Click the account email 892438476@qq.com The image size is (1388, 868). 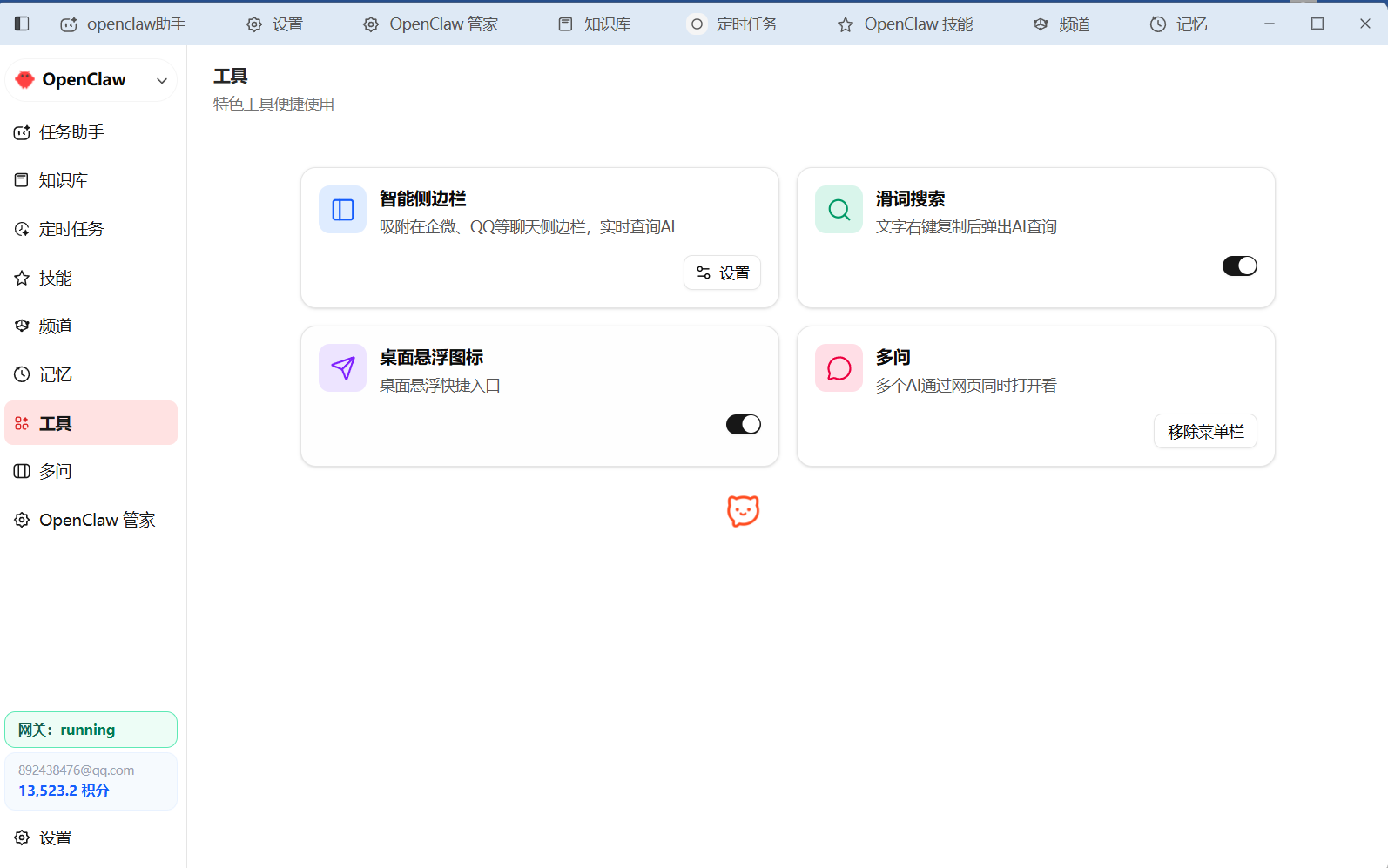77,770
